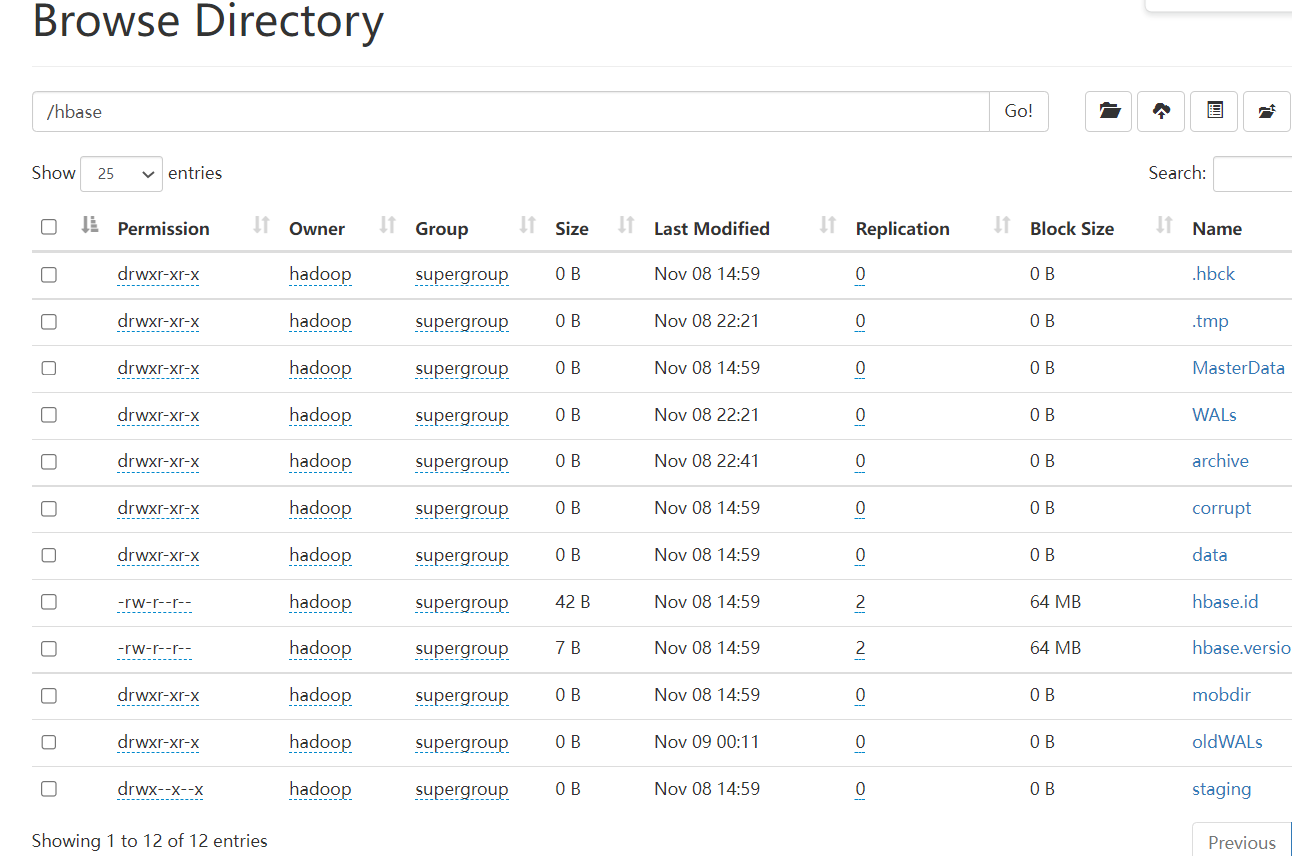This screenshot has height=856, width=1292.
Task: Select the checkbox for hbase.id row
Action: [x=49, y=602]
